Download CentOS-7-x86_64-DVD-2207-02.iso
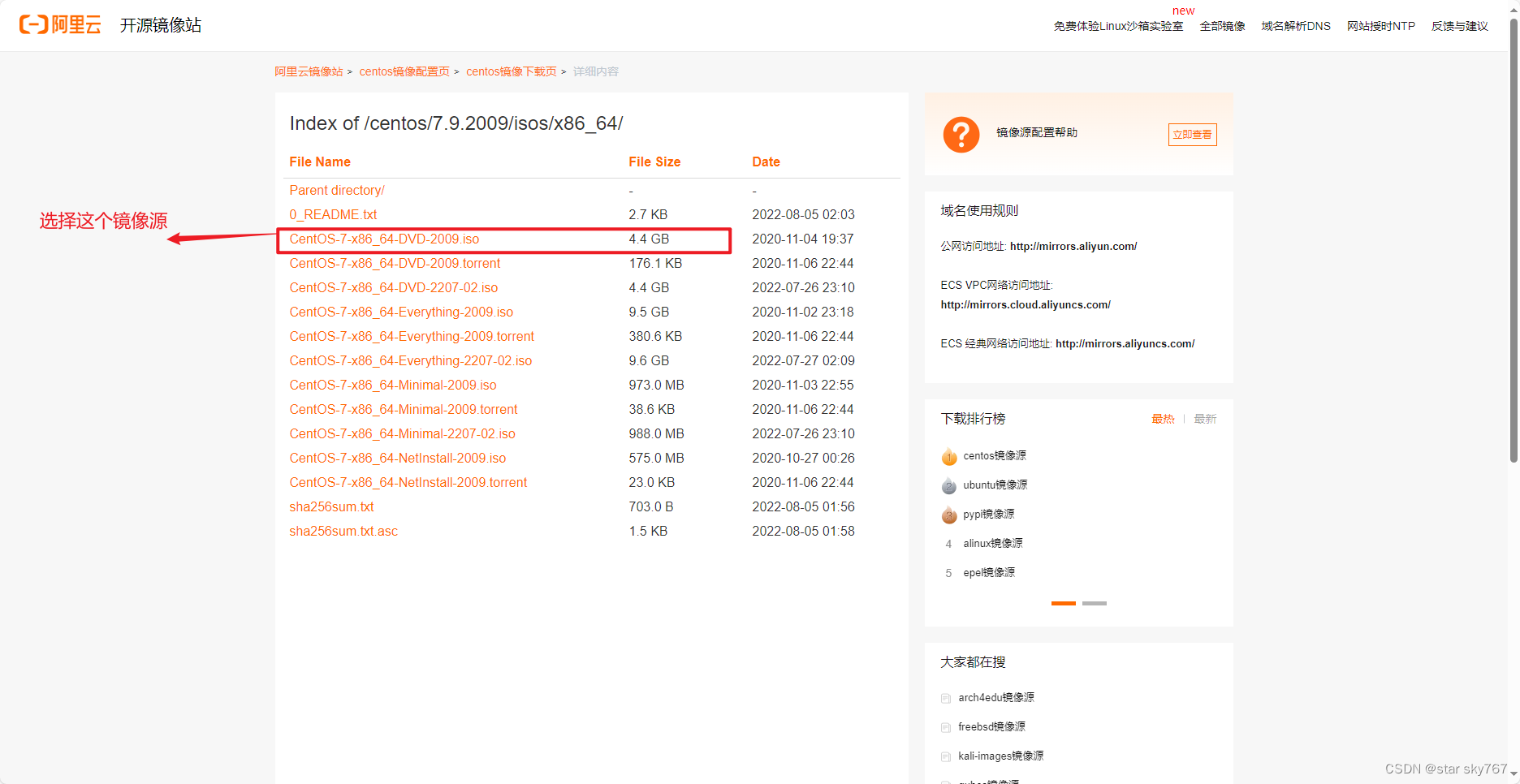The height and width of the screenshot is (784, 1520). 394,287
